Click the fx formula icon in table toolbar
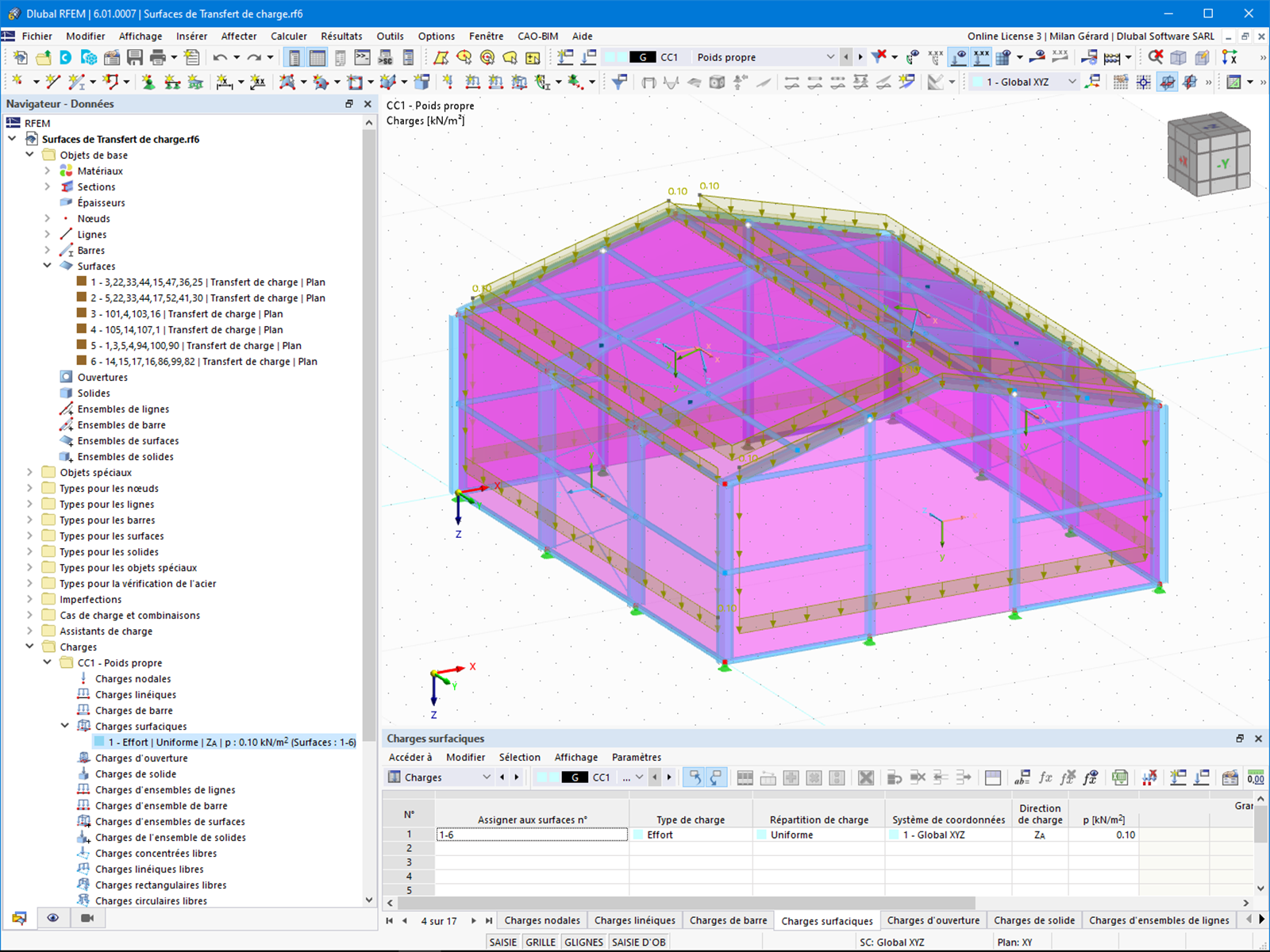 (1045, 777)
